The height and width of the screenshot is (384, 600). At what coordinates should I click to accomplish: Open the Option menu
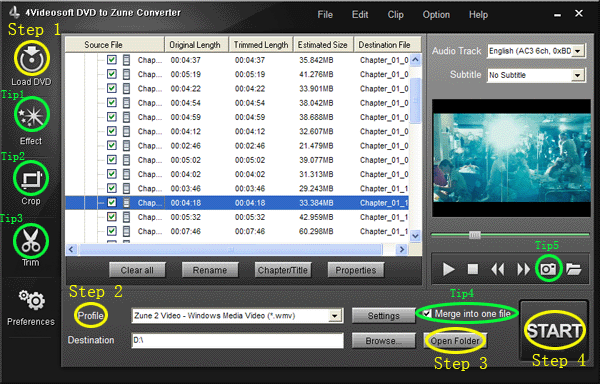(x=436, y=15)
